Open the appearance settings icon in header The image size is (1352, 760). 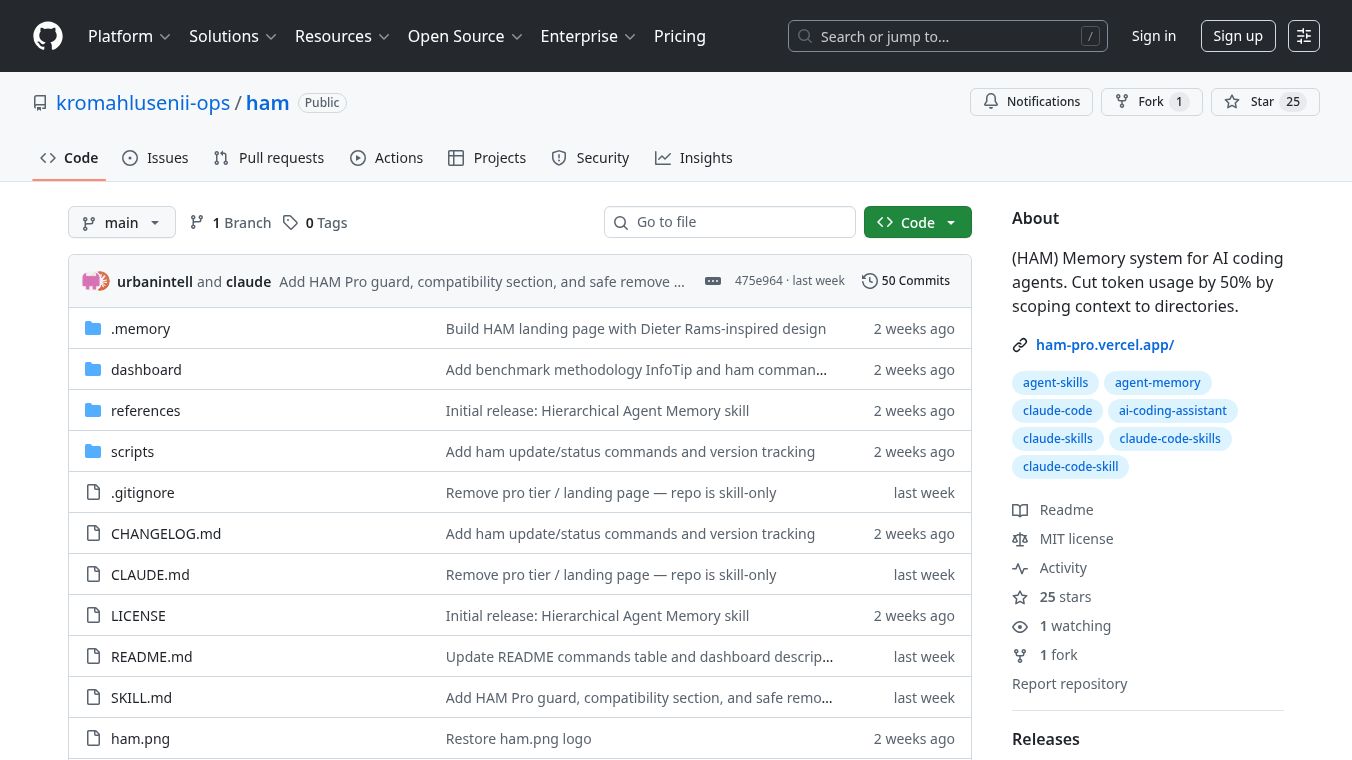1303,36
